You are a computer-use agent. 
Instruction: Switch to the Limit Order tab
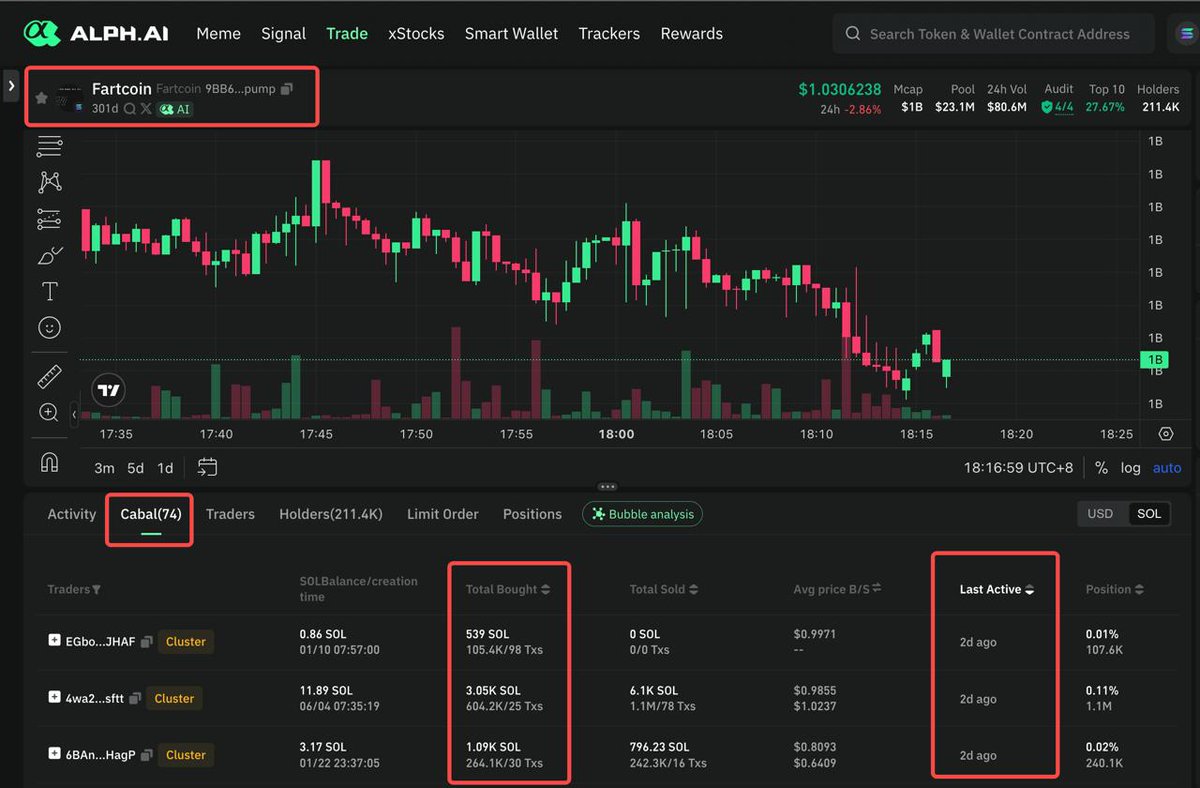[x=443, y=514]
